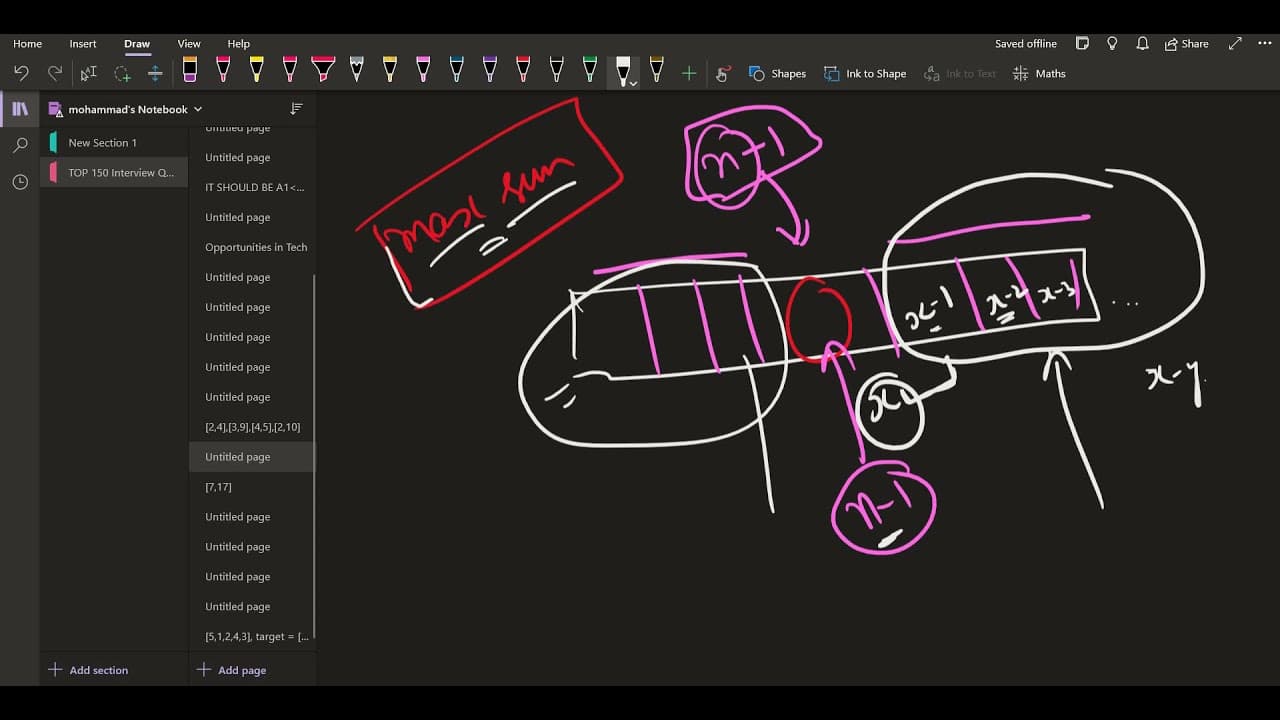Open the Maths tool
1280x720 pixels.
[1039, 73]
